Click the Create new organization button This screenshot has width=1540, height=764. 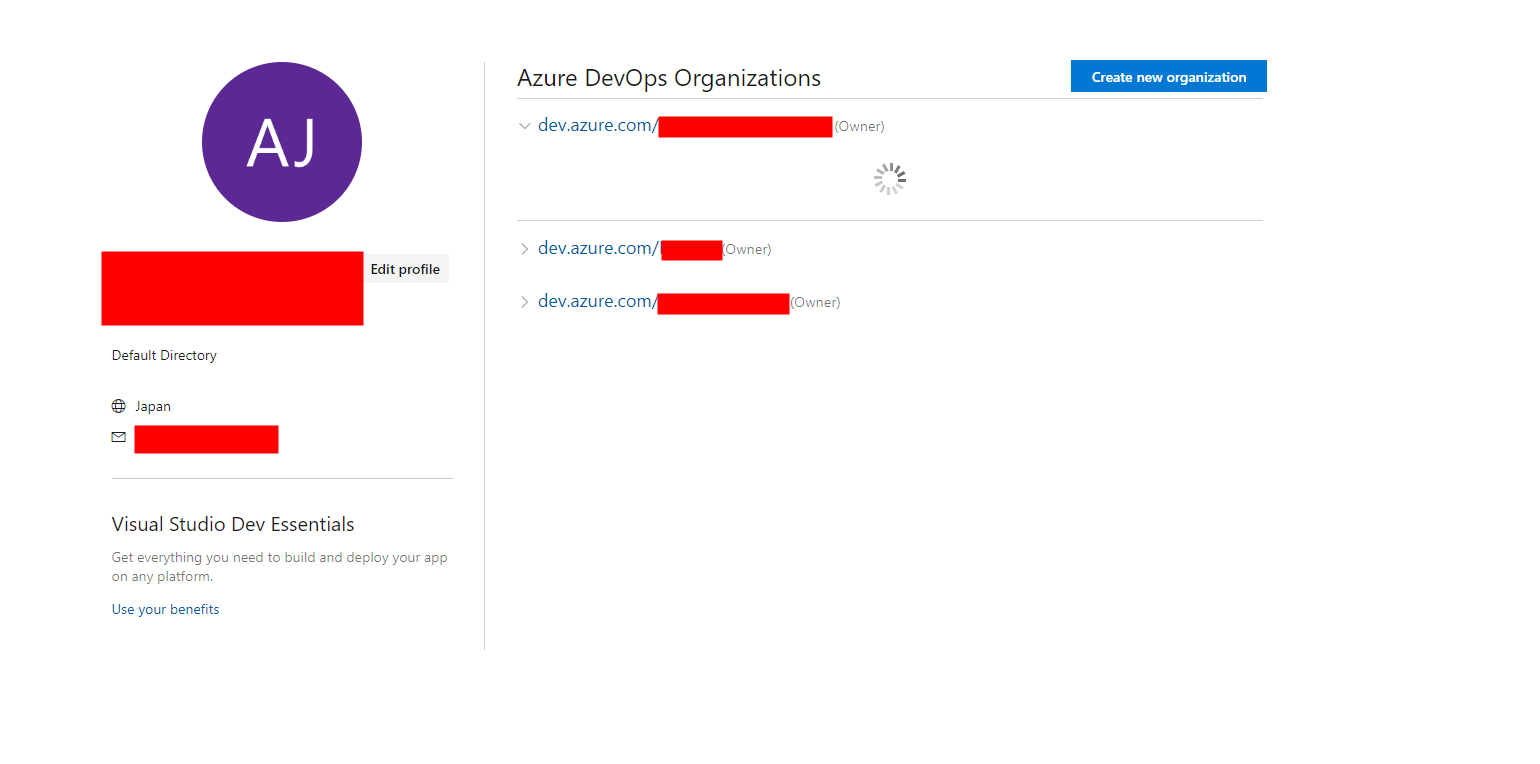pos(1168,76)
